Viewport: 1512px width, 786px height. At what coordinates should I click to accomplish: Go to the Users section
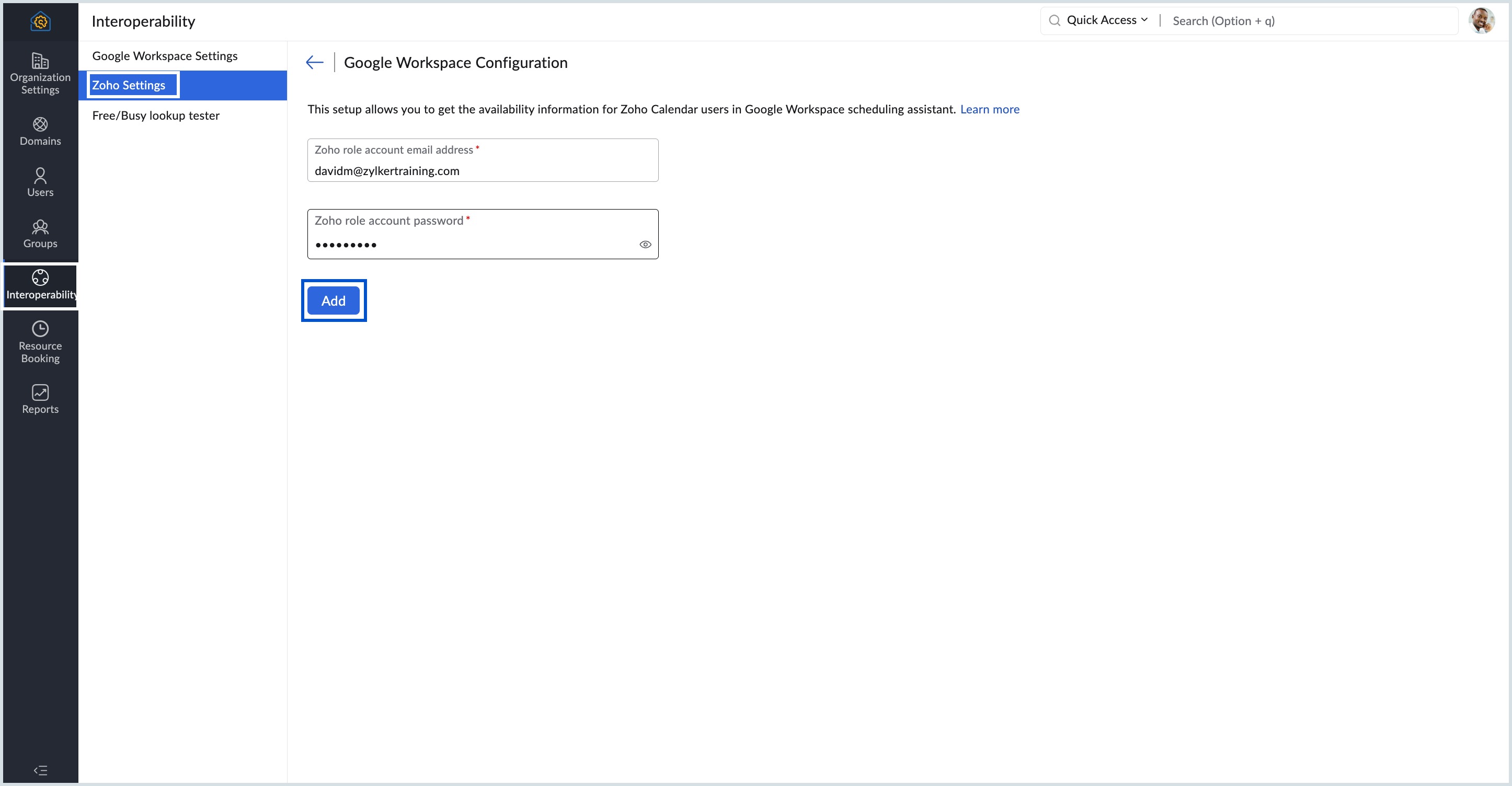pos(40,182)
